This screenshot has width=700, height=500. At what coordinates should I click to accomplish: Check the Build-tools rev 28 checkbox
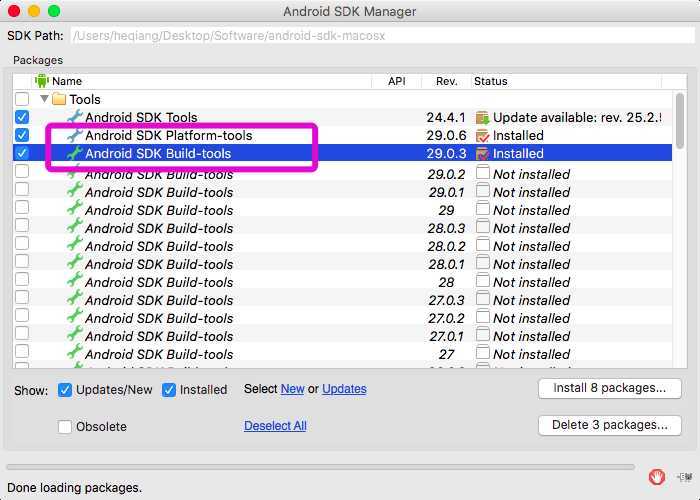pyautogui.click(x=22, y=279)
